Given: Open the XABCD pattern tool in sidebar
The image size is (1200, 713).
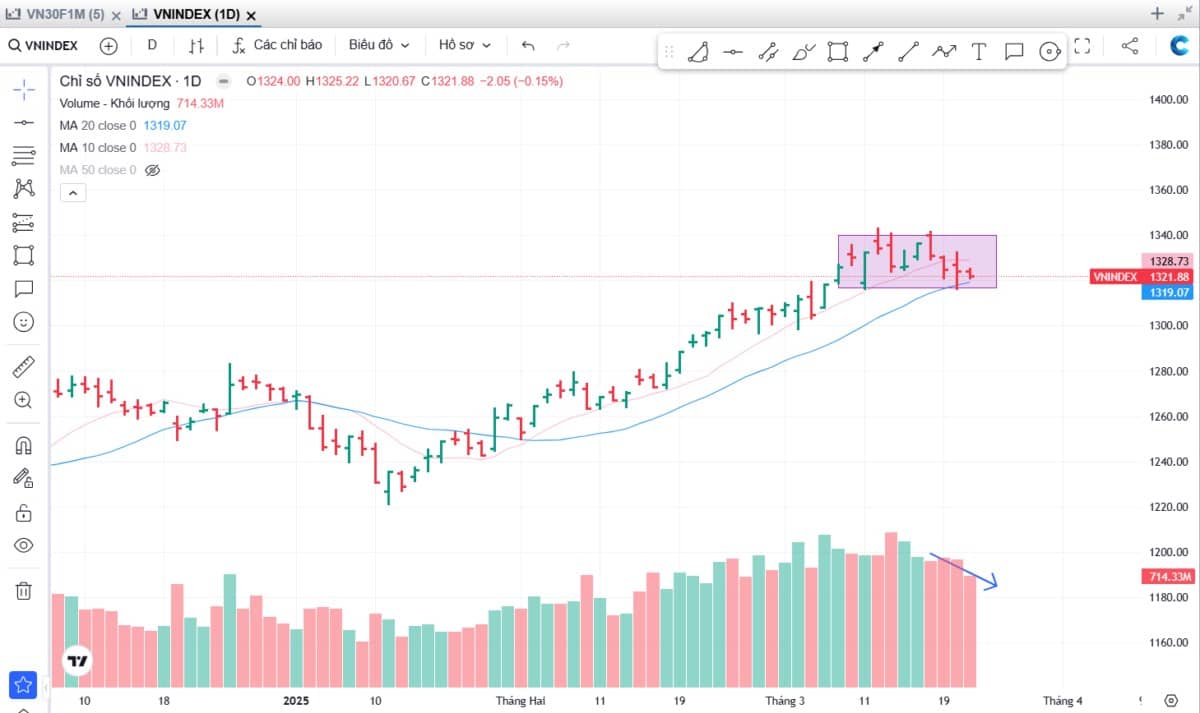Looking at the screenshot, I should (24, 188).
